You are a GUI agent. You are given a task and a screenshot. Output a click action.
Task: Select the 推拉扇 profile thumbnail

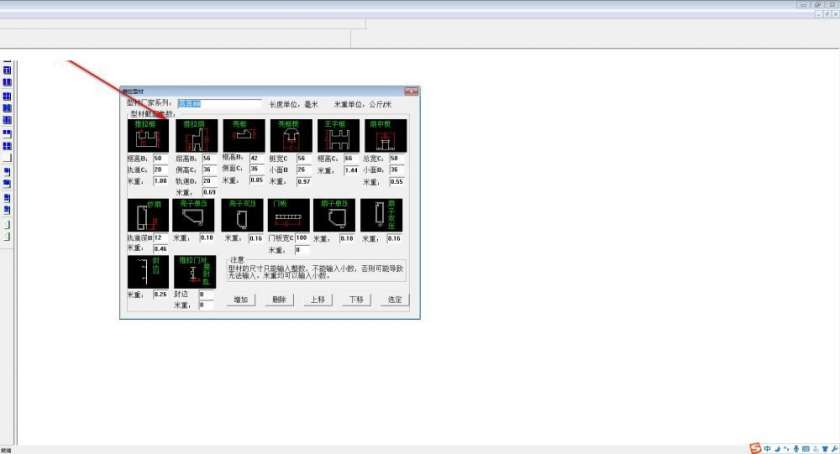[x=197, y=136]
